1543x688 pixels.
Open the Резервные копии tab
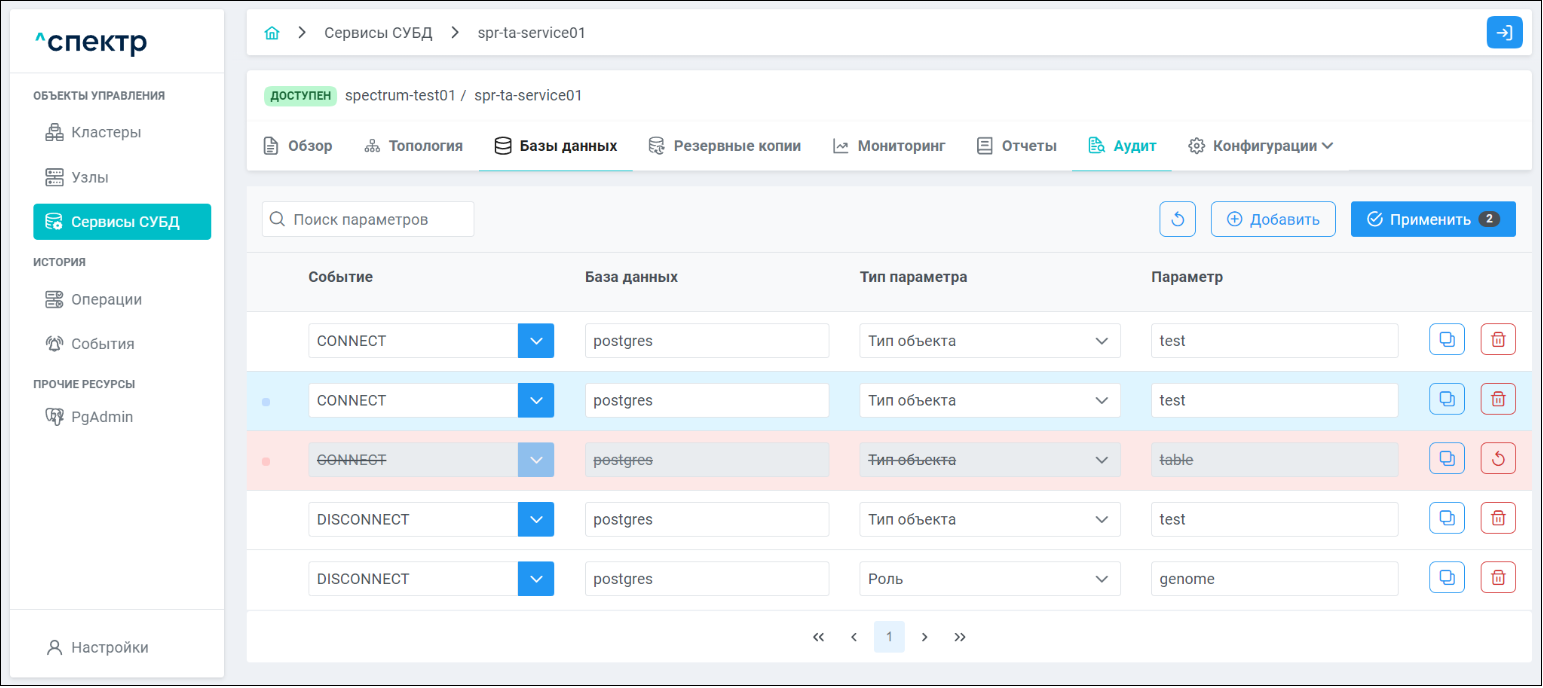pyautogui.click(x=725, y=146)
